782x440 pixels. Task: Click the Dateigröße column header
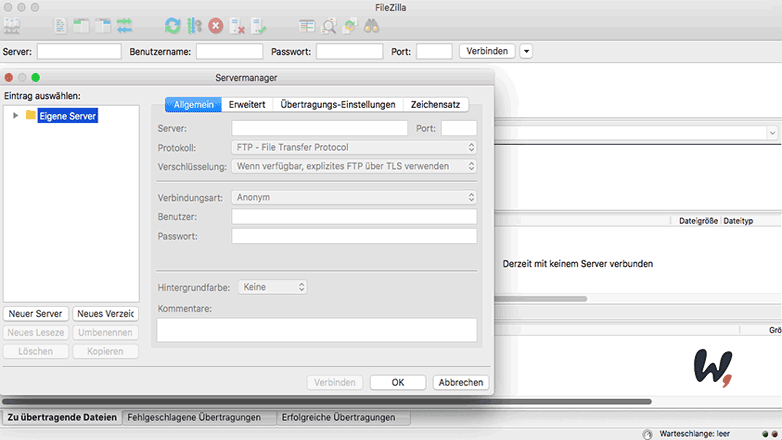click(698, 220)
